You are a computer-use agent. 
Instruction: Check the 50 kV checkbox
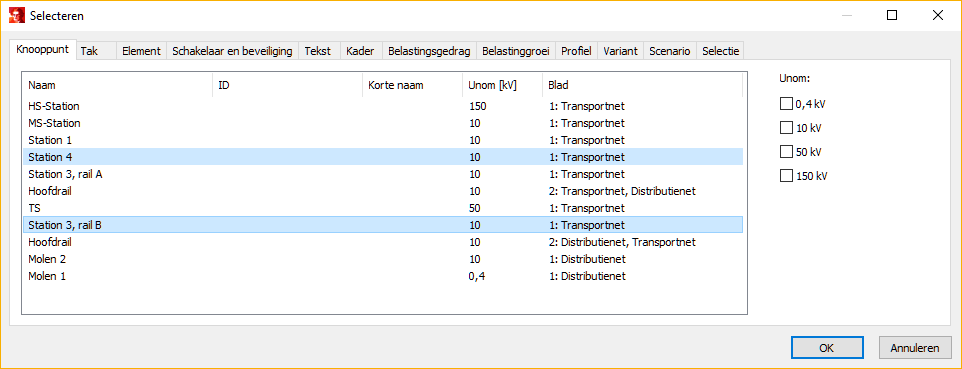point(786,152)
